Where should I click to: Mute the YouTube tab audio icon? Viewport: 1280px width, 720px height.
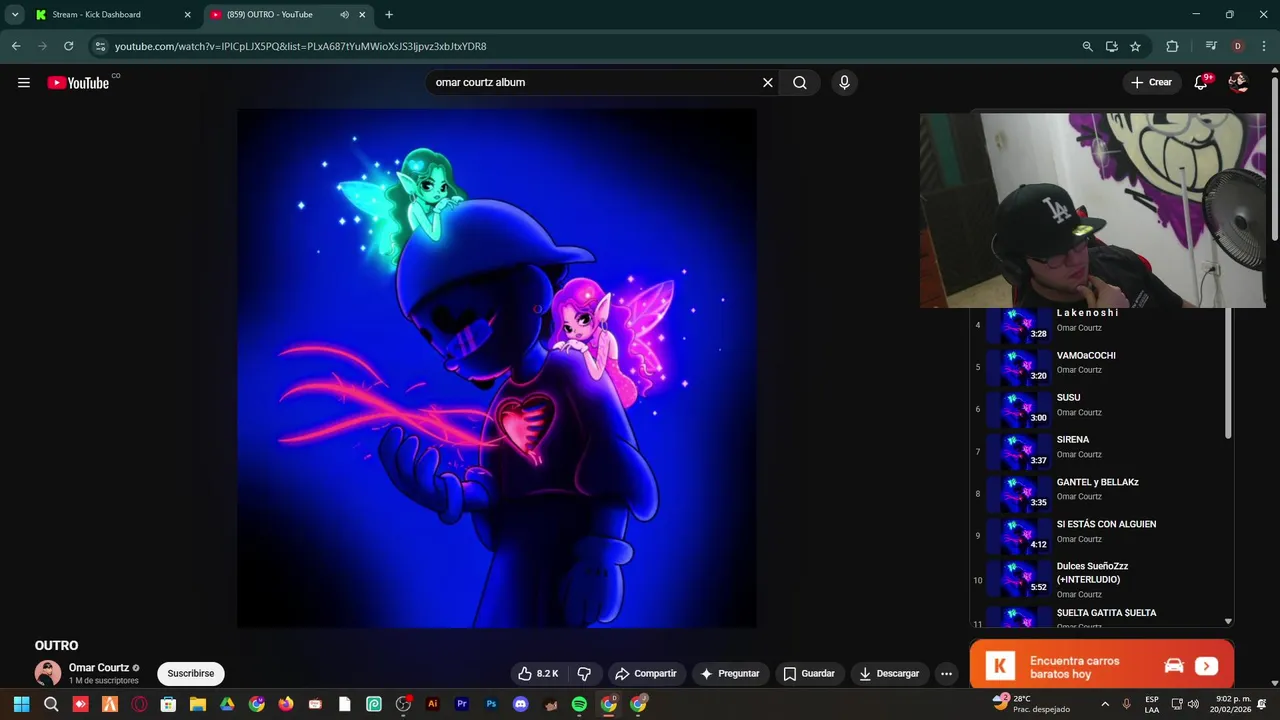[344, 15]
